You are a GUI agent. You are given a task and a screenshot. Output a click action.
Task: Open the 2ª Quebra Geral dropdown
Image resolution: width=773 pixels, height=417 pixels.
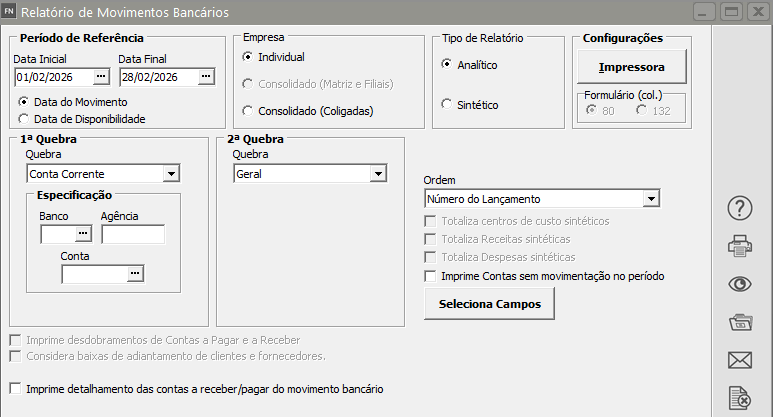click(x=377, y=174)
